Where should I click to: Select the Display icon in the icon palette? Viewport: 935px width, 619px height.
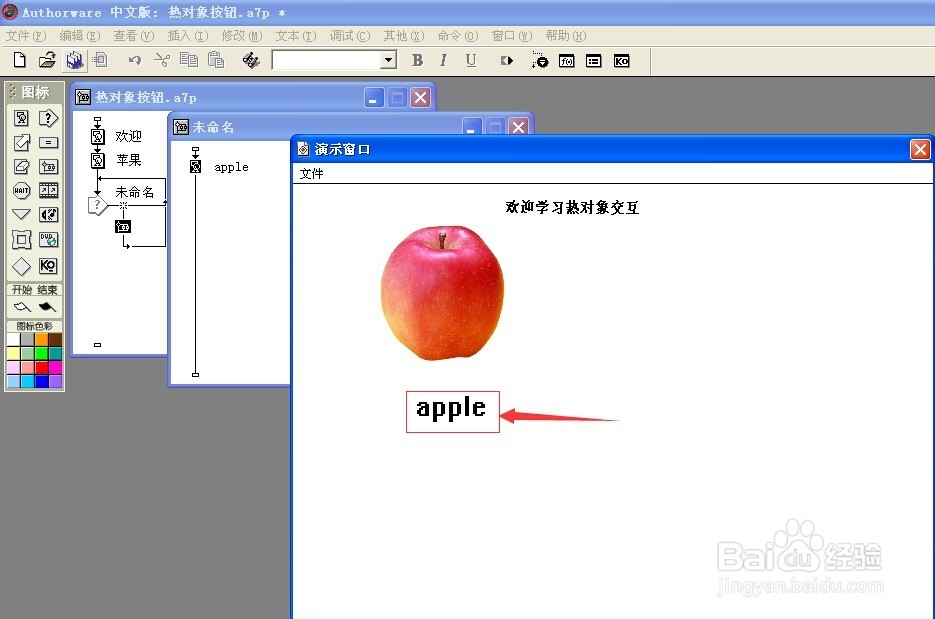21,118
